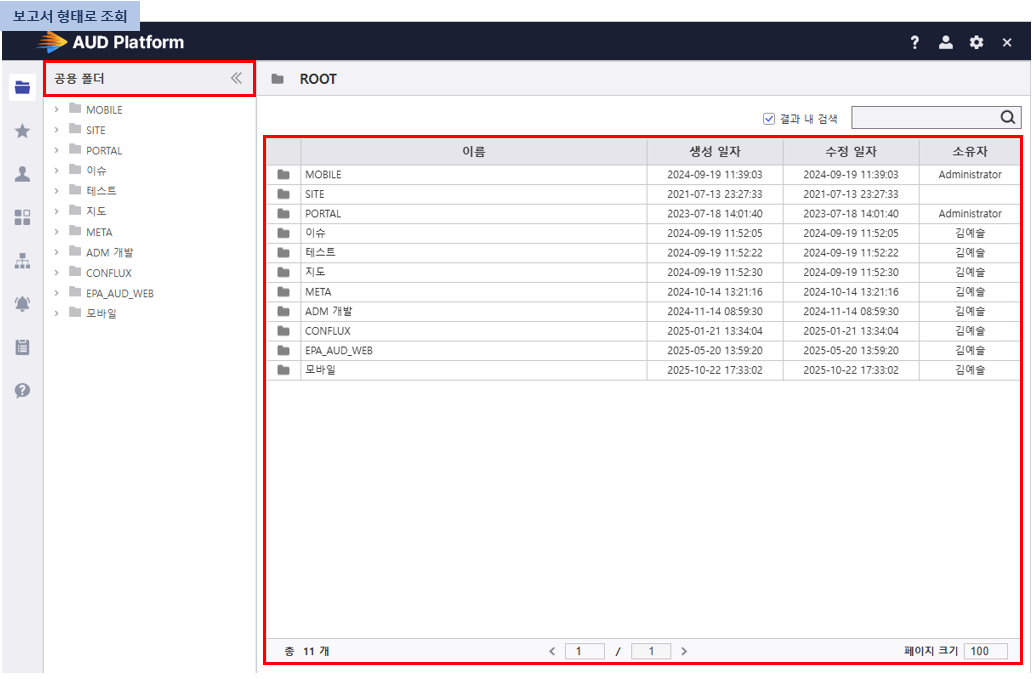Open ADM 개발 in the table list
The width and height of the screenshot is (1034, 679).
[328, 311]
